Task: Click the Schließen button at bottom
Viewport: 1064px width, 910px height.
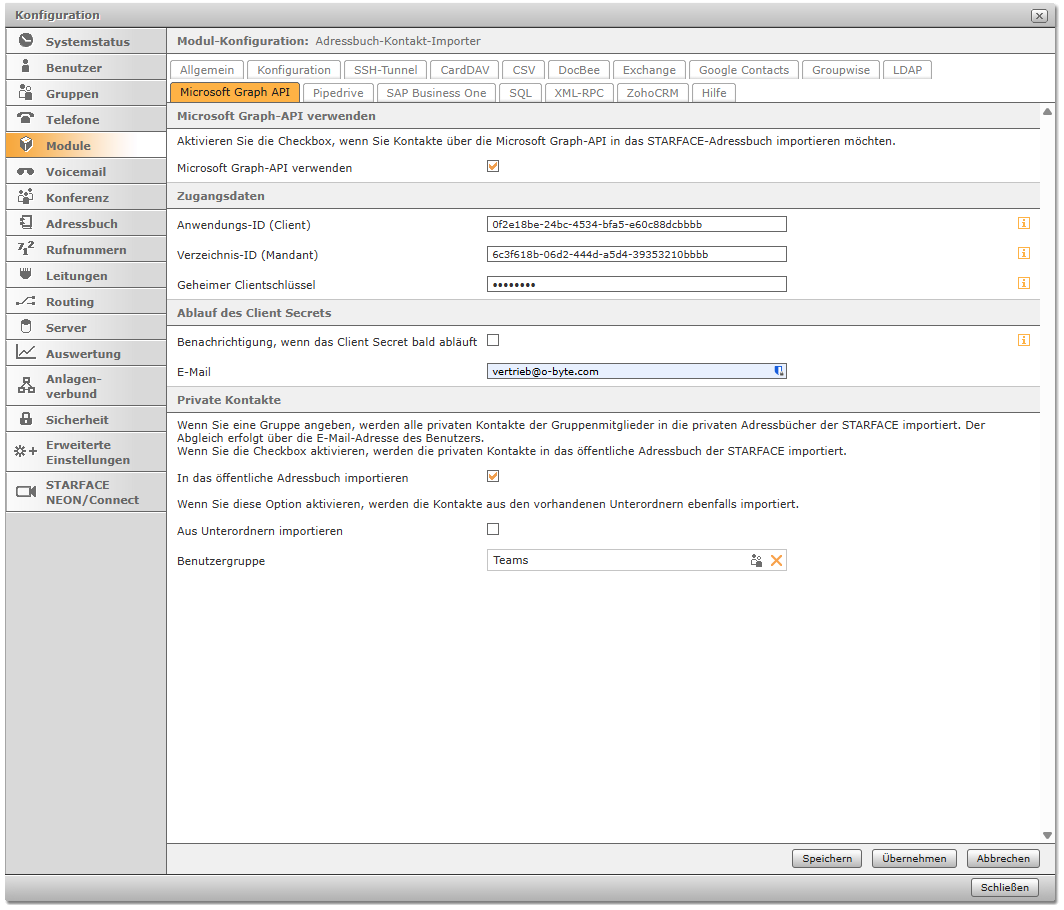Action: pyautogui.click(x=1004, y=888)
